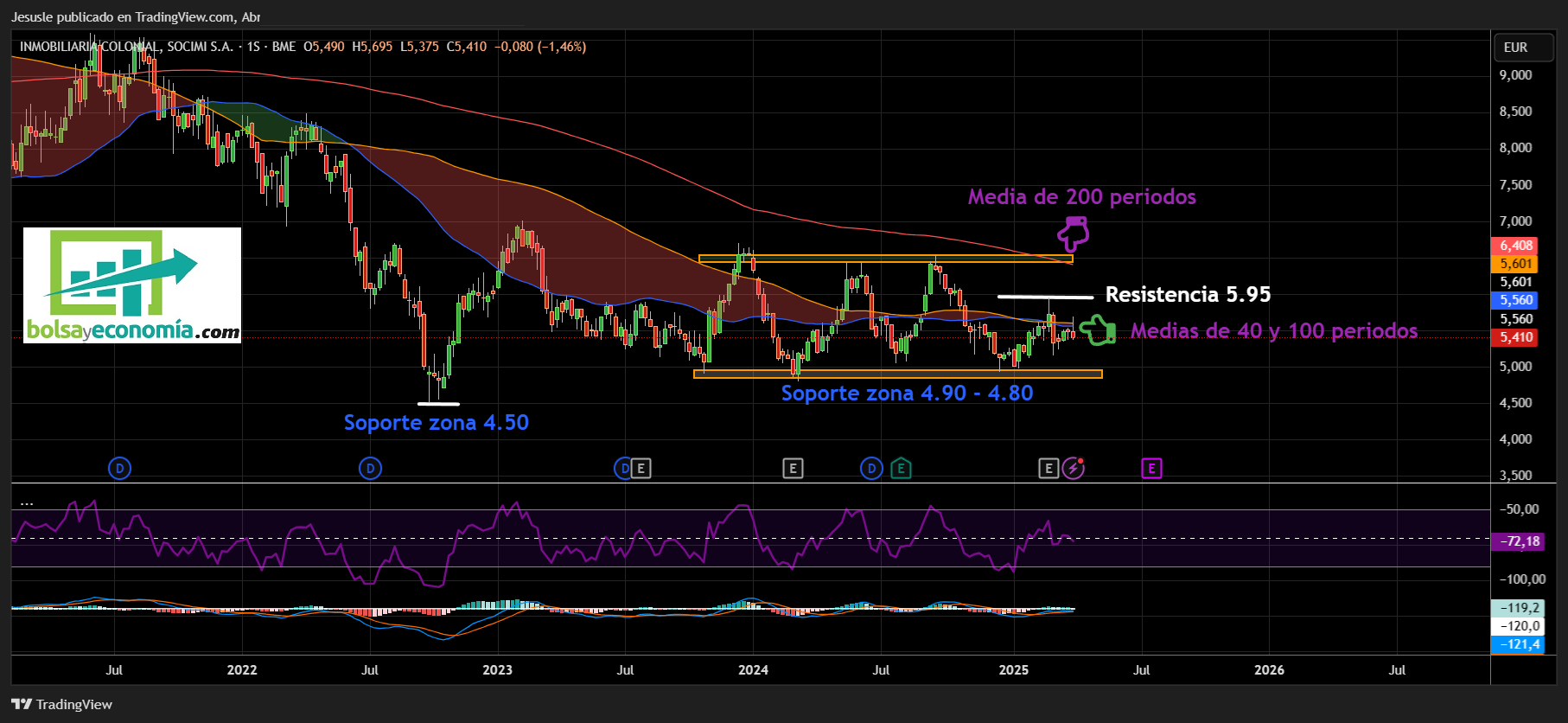The width and height of the screenshot is (1568, 723).
Task: Click the TradingView logo link
Action: [x=62, y=704]
